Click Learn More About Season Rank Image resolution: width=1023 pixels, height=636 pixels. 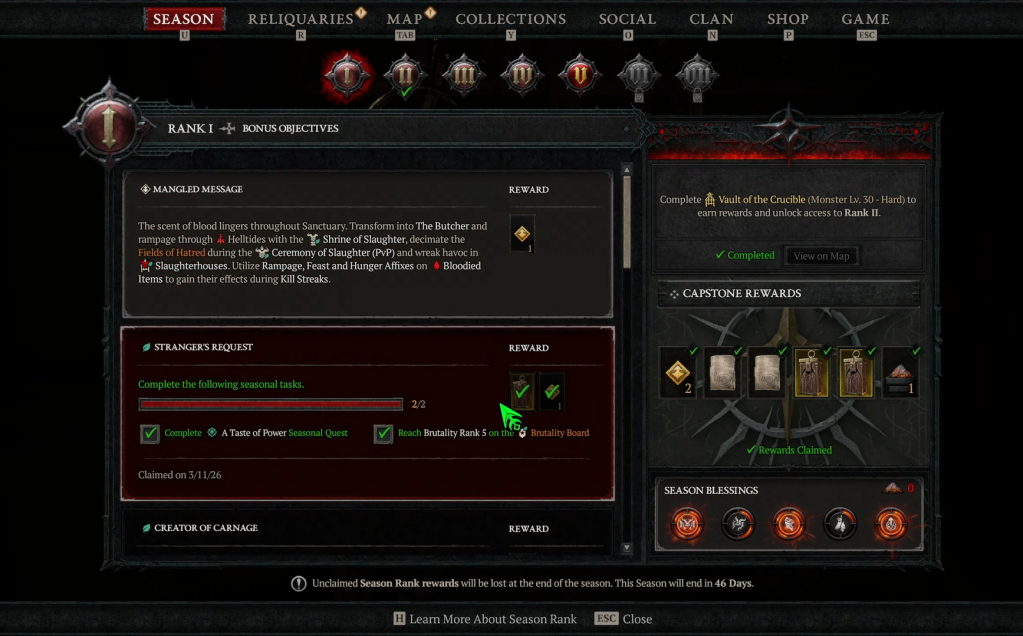[x=493, y=618]
